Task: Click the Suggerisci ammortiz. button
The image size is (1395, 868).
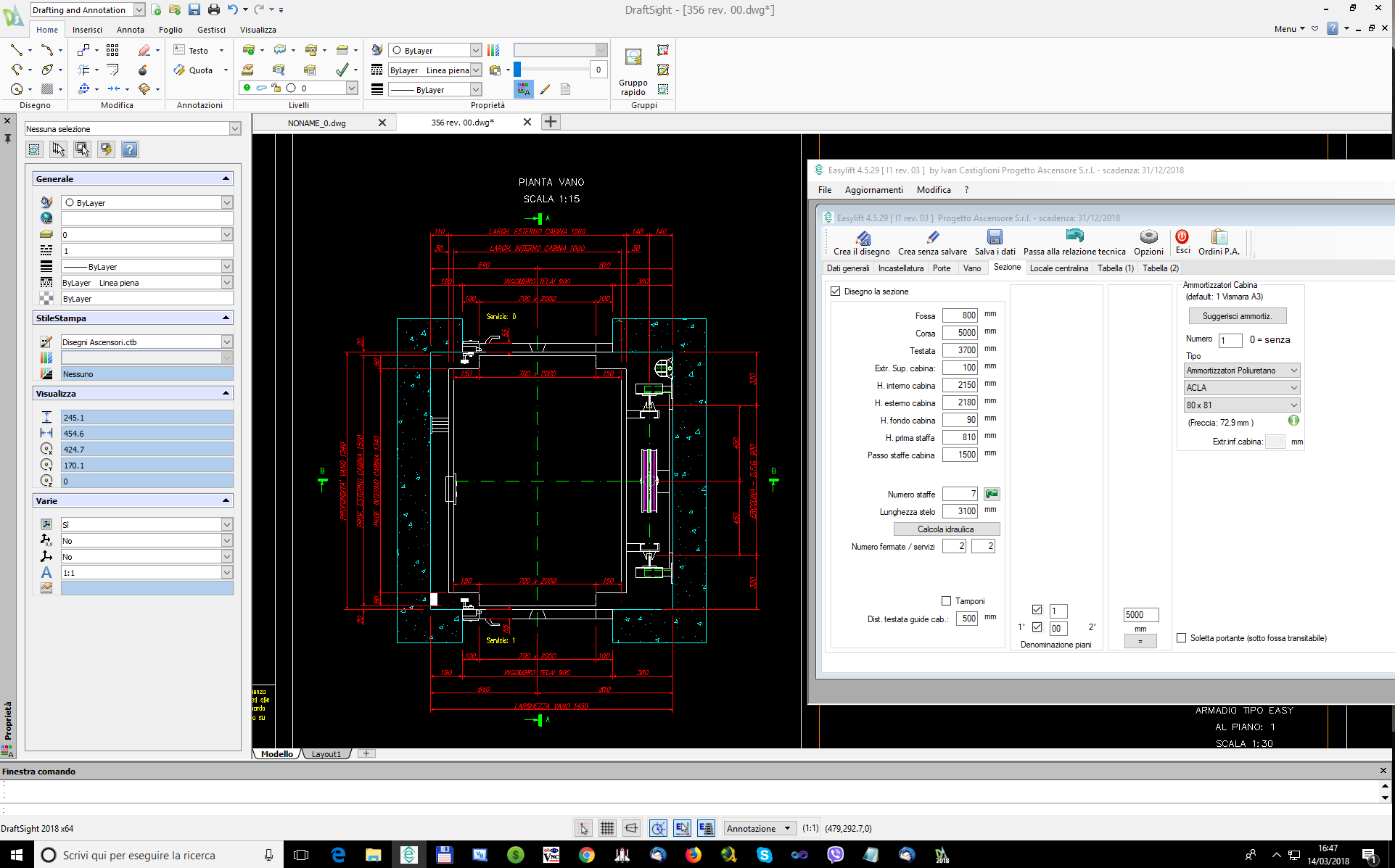Action: 1237,316
